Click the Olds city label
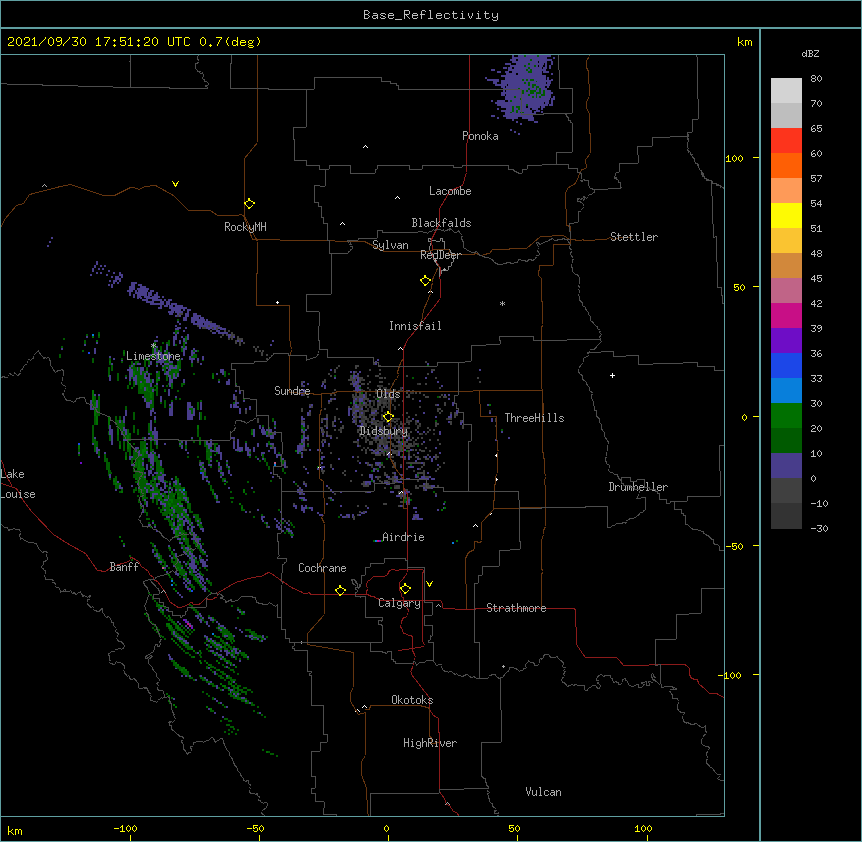The image size is (862, 842). pos(388,394)
